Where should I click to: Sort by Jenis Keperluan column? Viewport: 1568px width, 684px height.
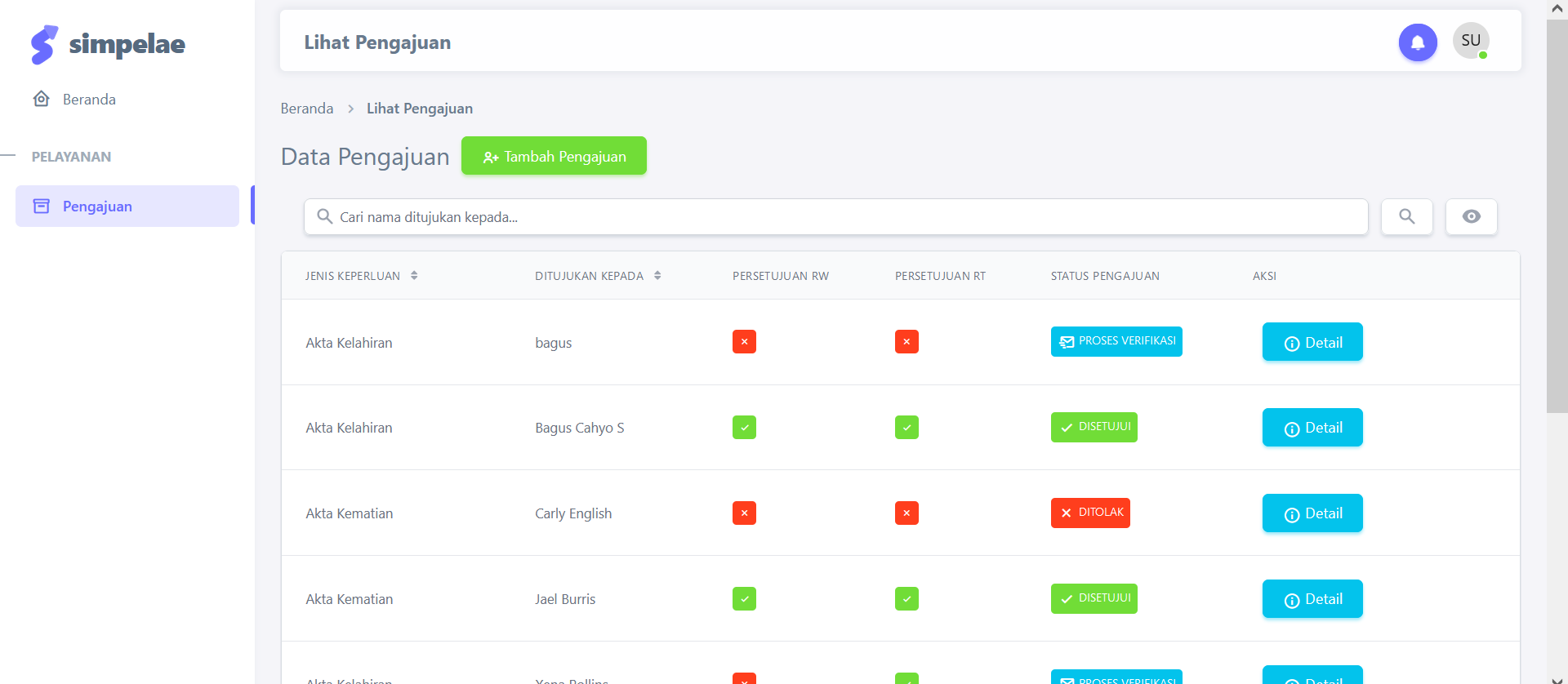[414, 276]
